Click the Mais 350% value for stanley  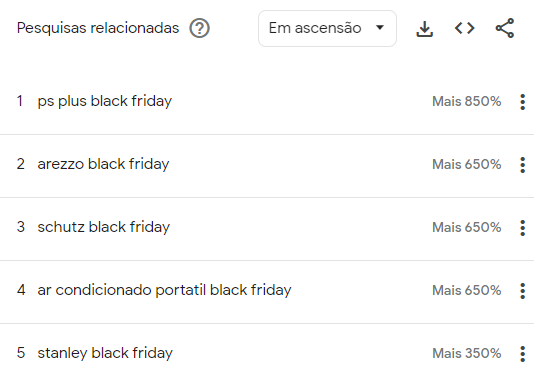pyautogui.click(x=466, y=354)
